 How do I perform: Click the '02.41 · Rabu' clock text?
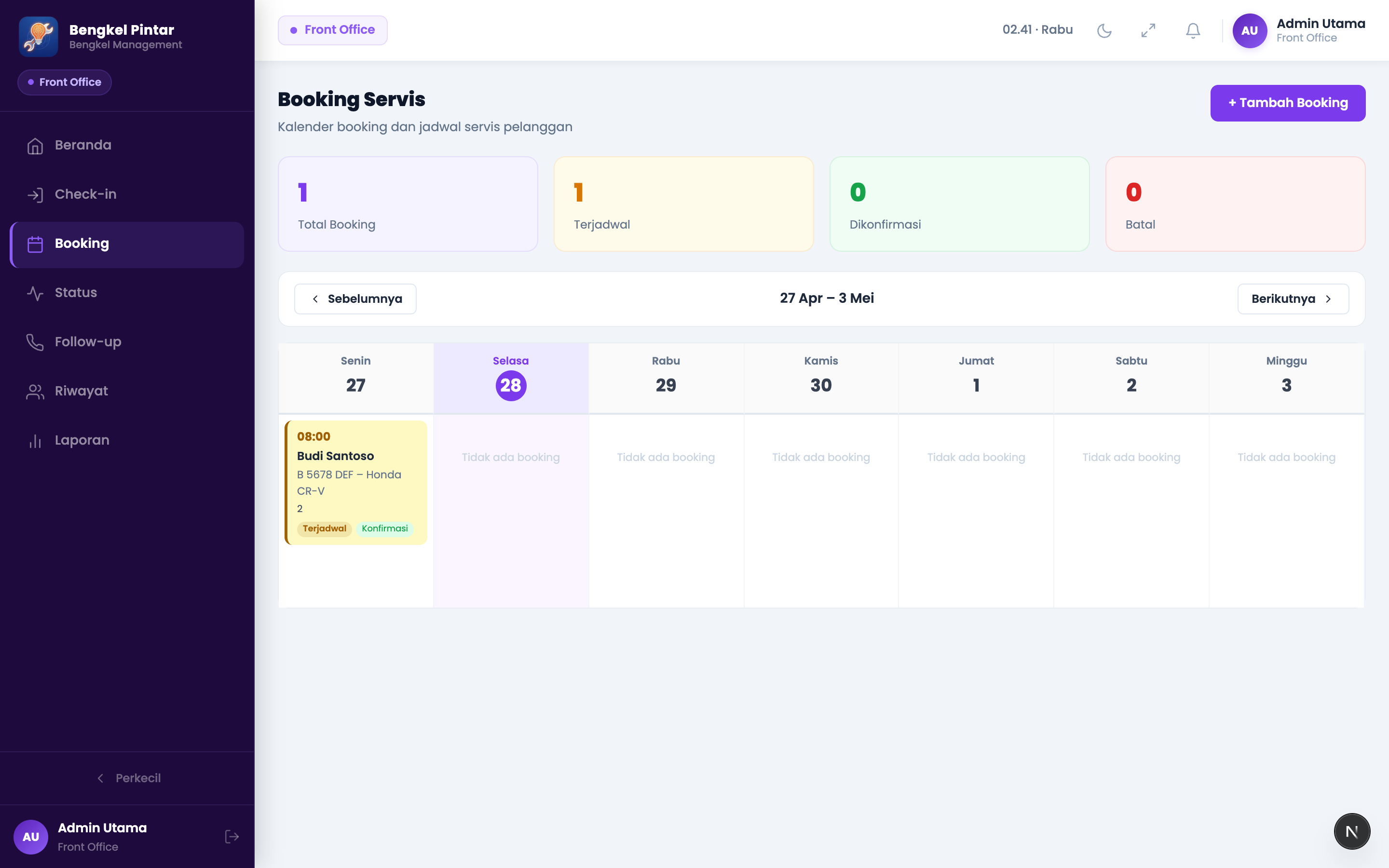point(1037,30)
